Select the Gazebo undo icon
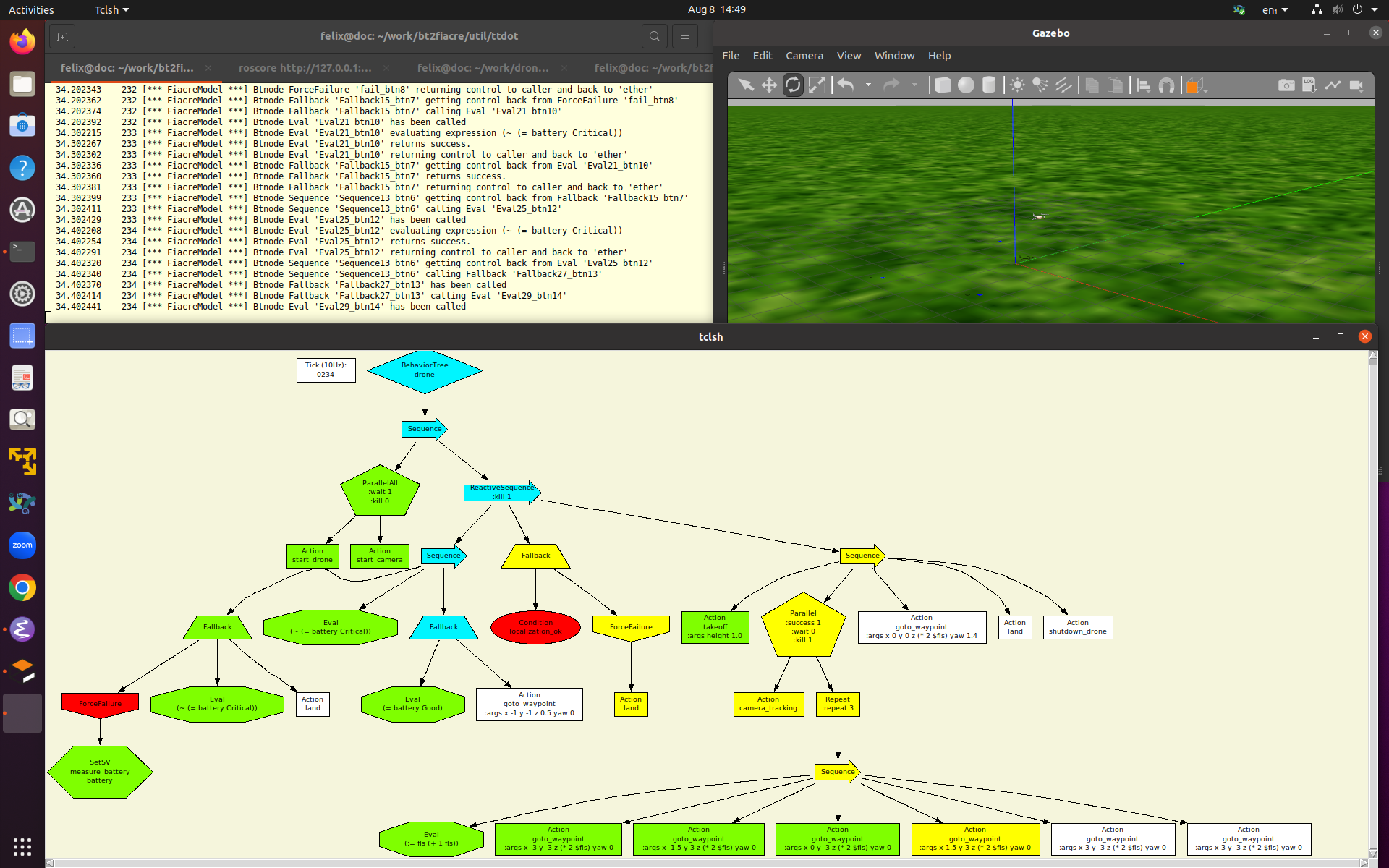The width and height of the screenshot is (1389, 868). [x=847, y=85]
